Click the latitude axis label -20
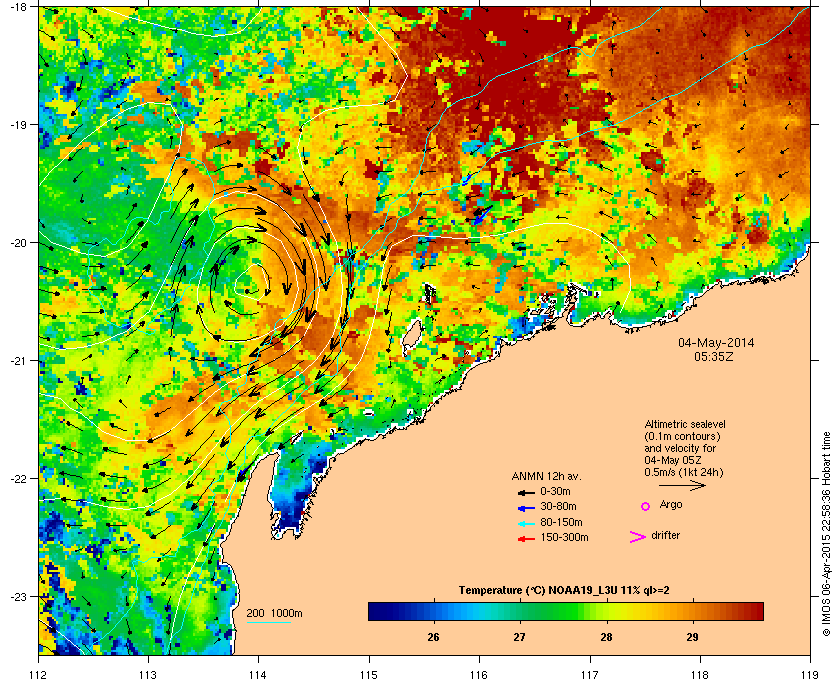The image size is (840, 680). click(x=18, y=243)
